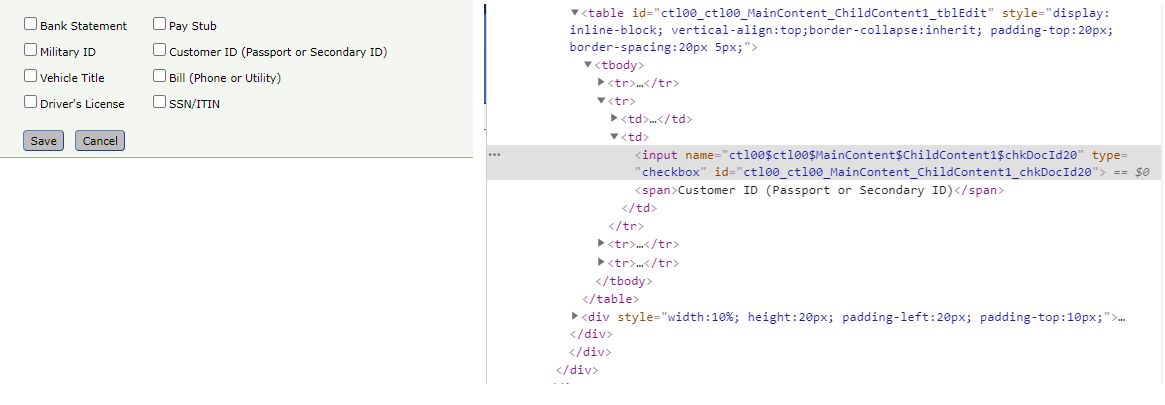Expand the collapsed td node
The height and width of the screenshot is (405, 1165).
(614, 118)
